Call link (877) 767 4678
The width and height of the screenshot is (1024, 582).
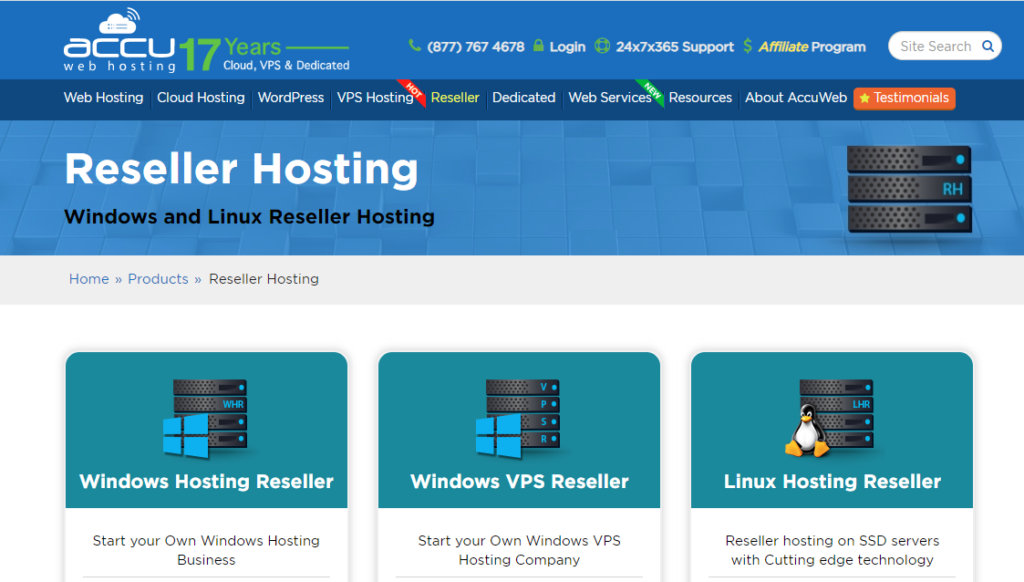pos(475,46)
